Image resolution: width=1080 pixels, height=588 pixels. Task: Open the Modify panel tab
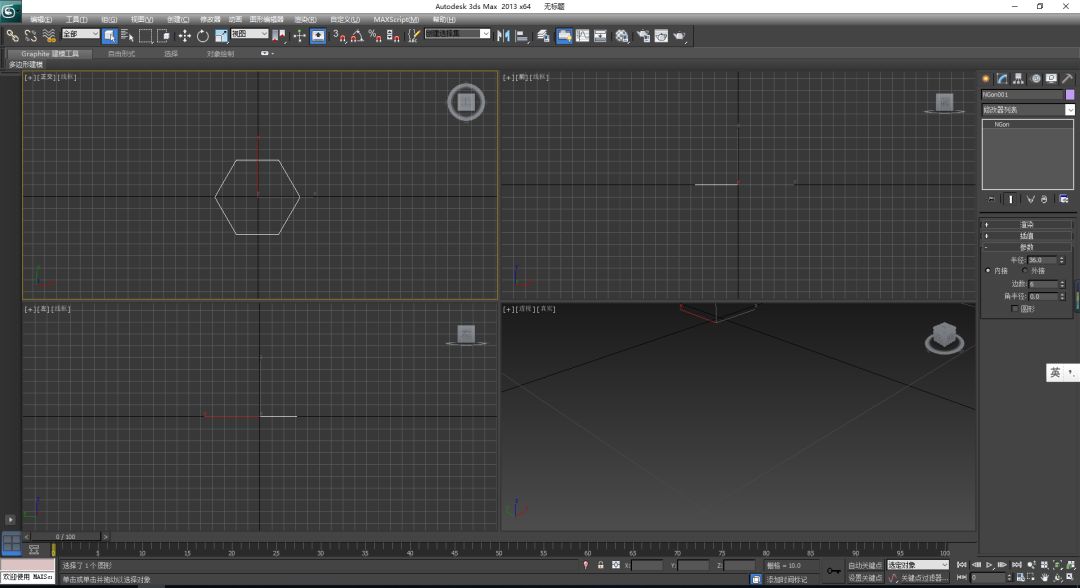1001,78
